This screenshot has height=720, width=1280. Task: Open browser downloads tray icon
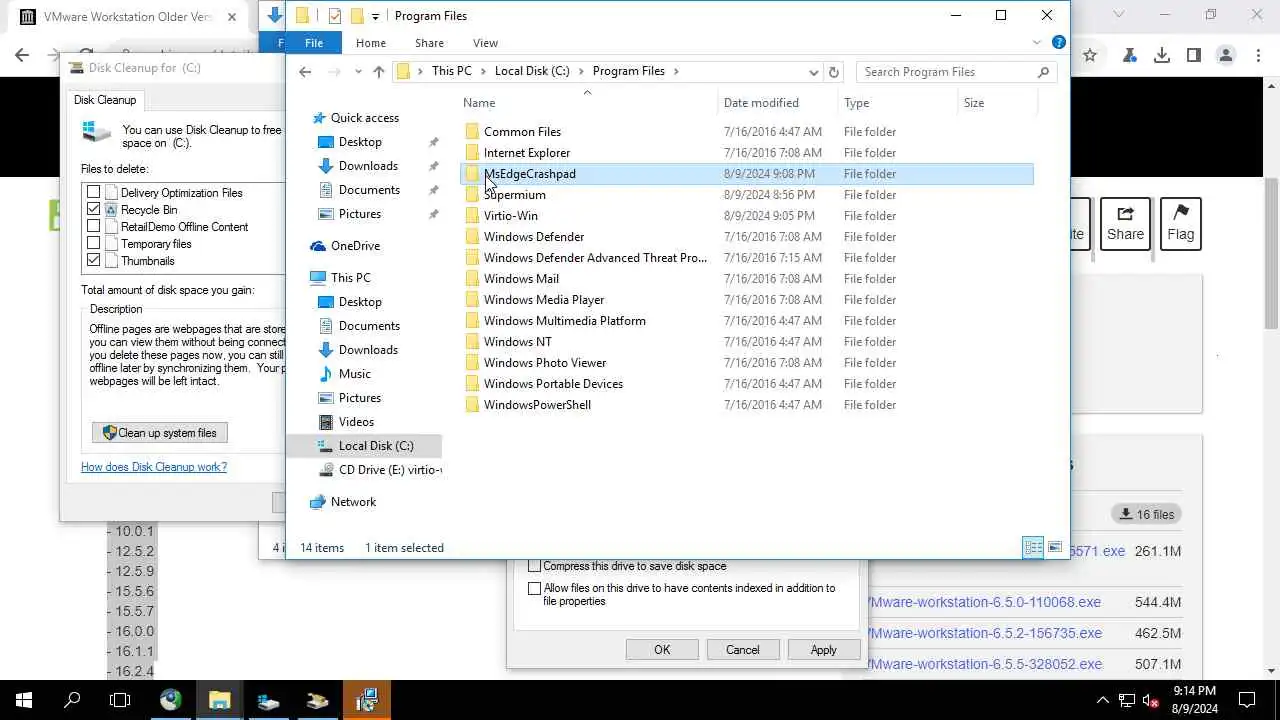coord(1162,56)
